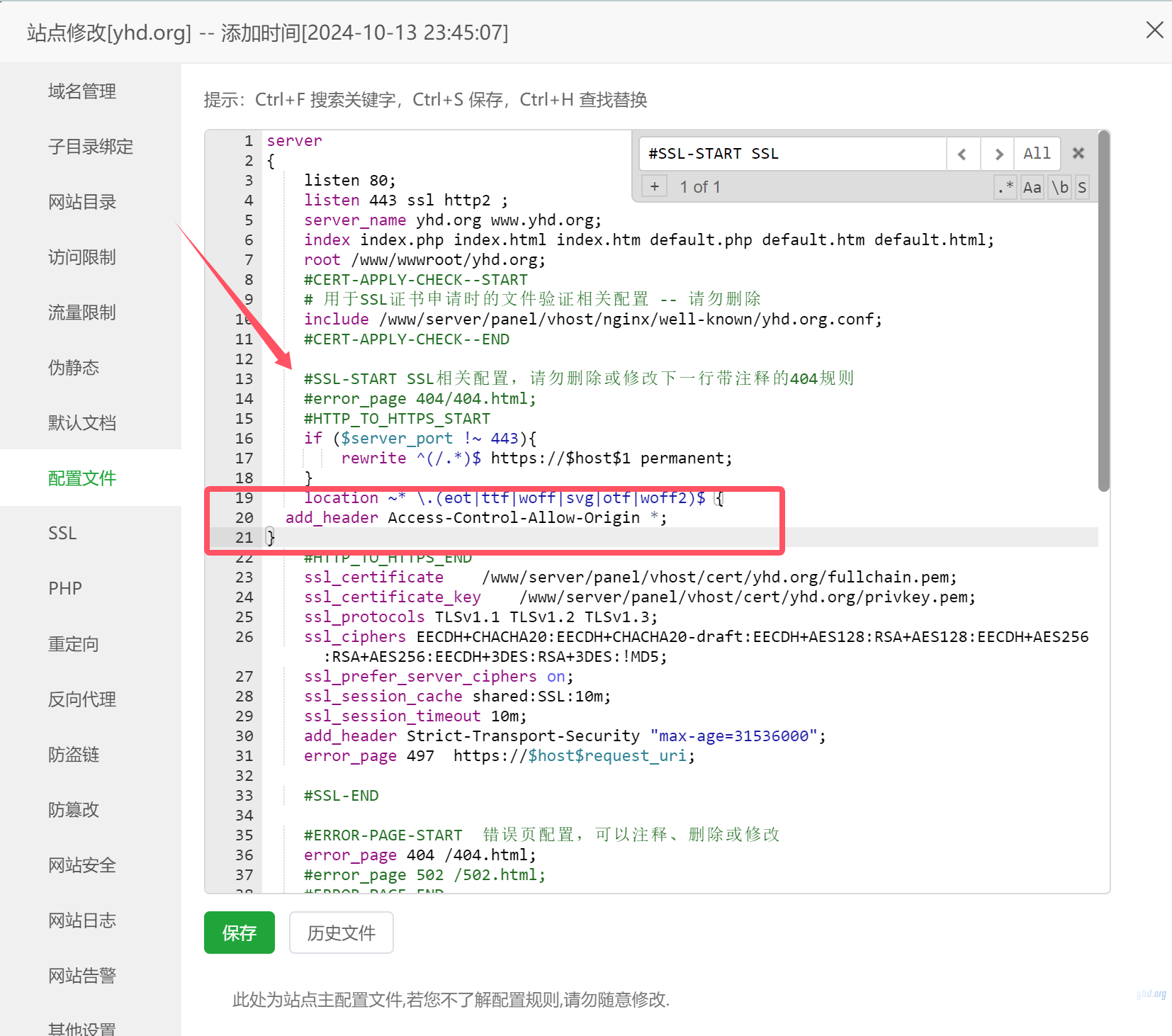Viewport: 1172px width, 1036px height.
Task: Click 'ssl_session_cache shared:SSL:10m;' line
Action: 458,697
